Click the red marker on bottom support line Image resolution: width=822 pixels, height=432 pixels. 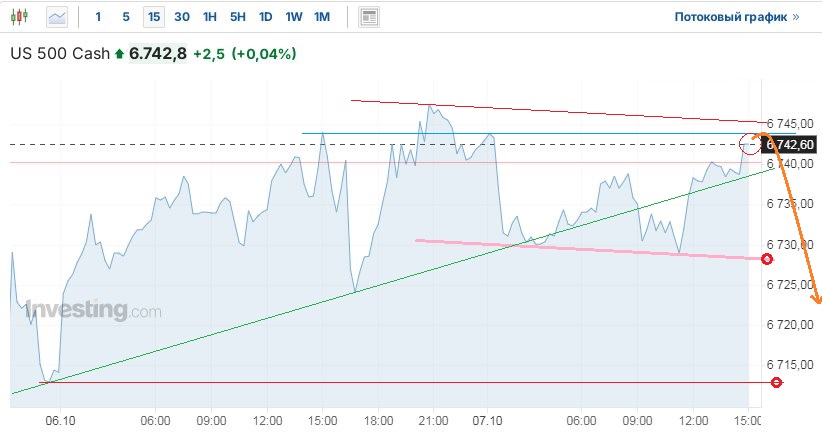click(x=777, y=382)
